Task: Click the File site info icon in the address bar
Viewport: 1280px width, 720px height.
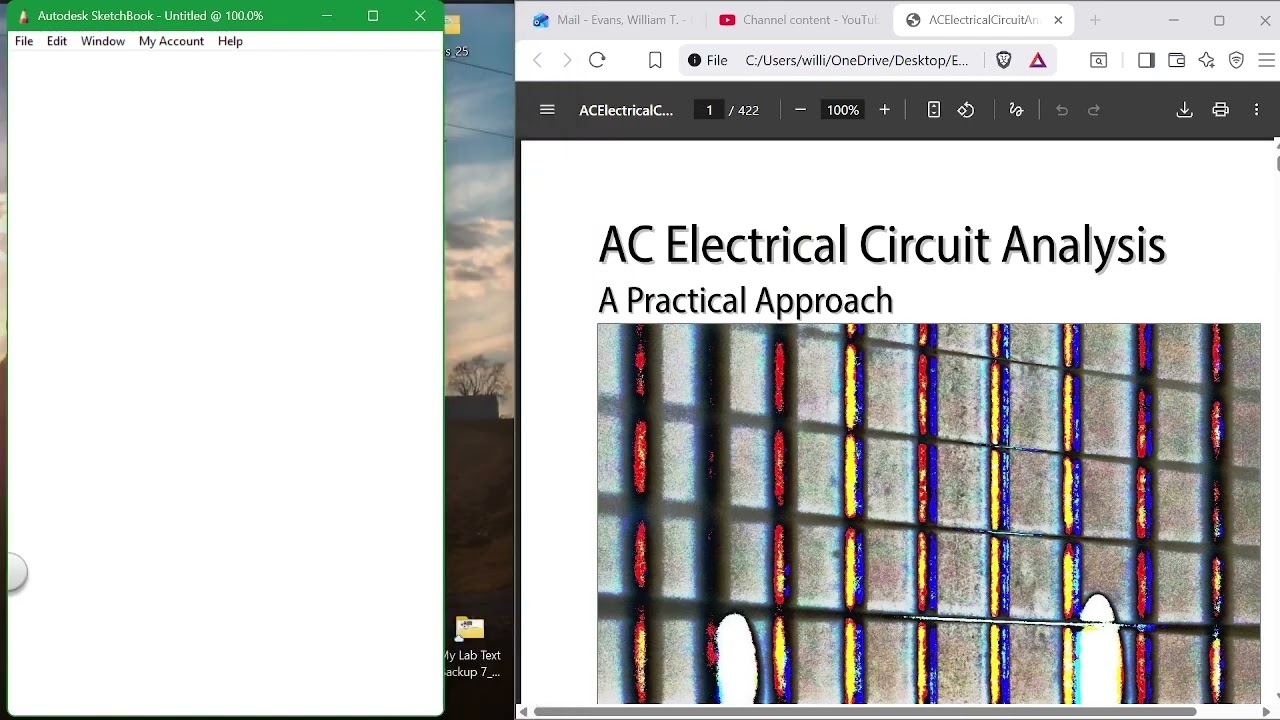Action: tap(708, 60)
